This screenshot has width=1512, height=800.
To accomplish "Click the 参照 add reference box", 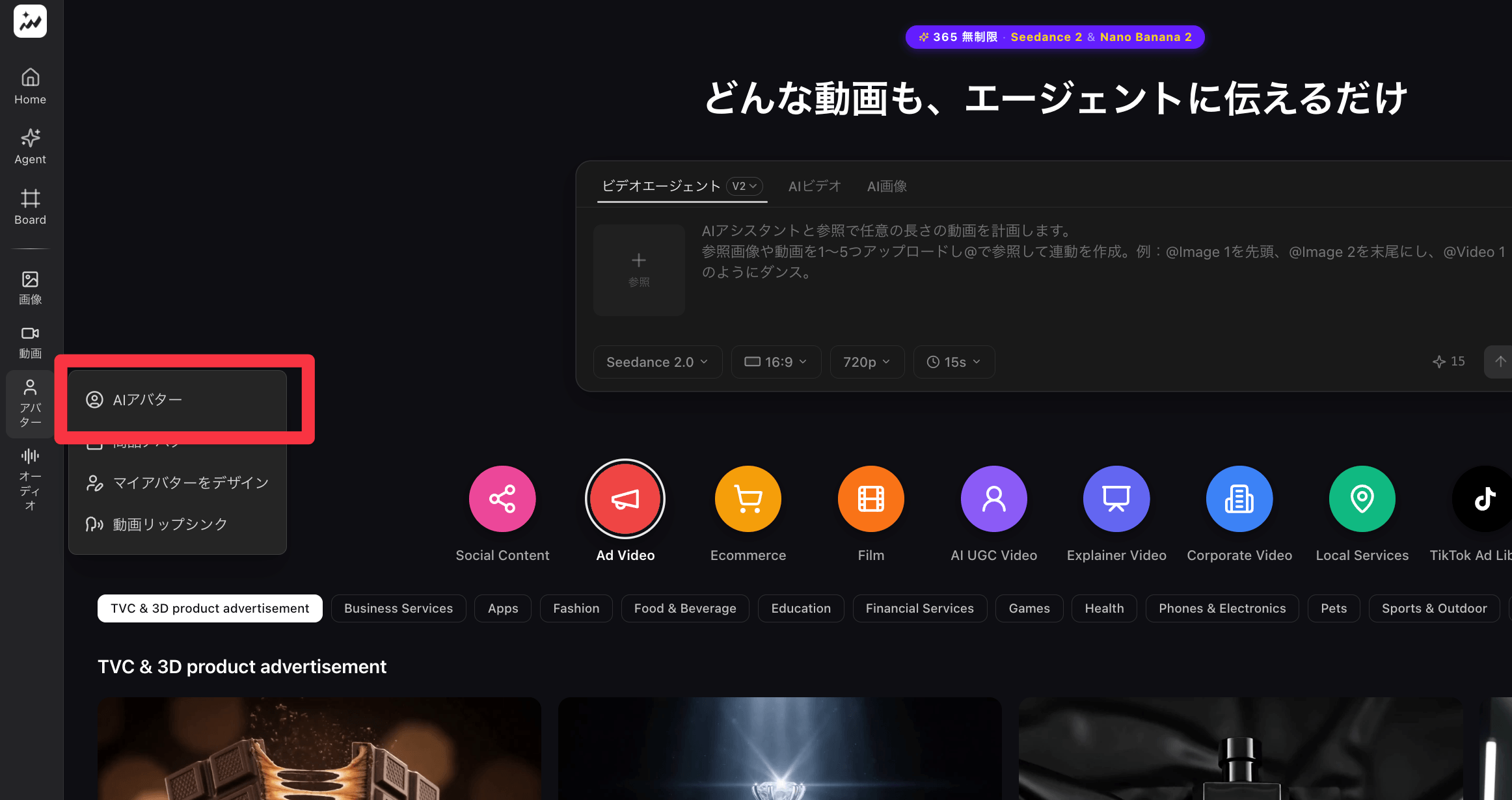I will [x=639, y=270].
